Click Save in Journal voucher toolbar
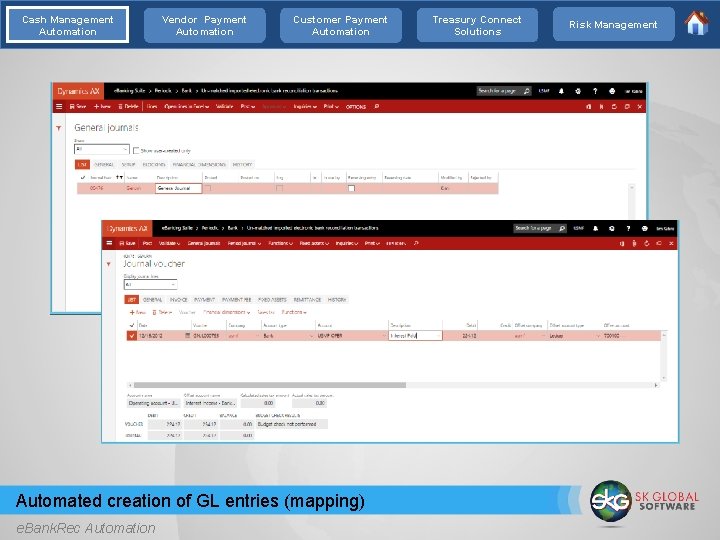720x540 pixels. tap(127, 243)
